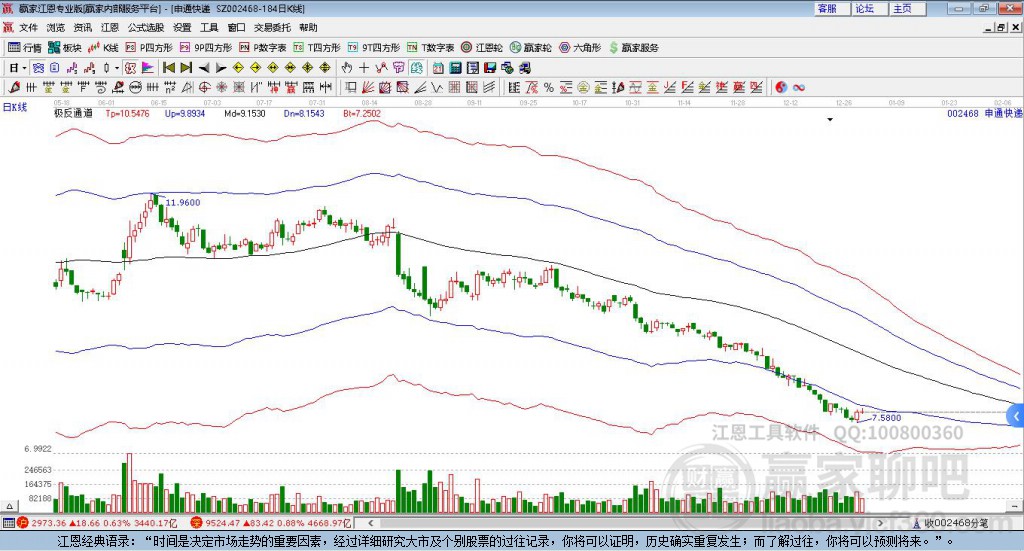Expand the candlestick style dropdown arrow
This screenshot has height=551, width=1024.
point(117,68)
